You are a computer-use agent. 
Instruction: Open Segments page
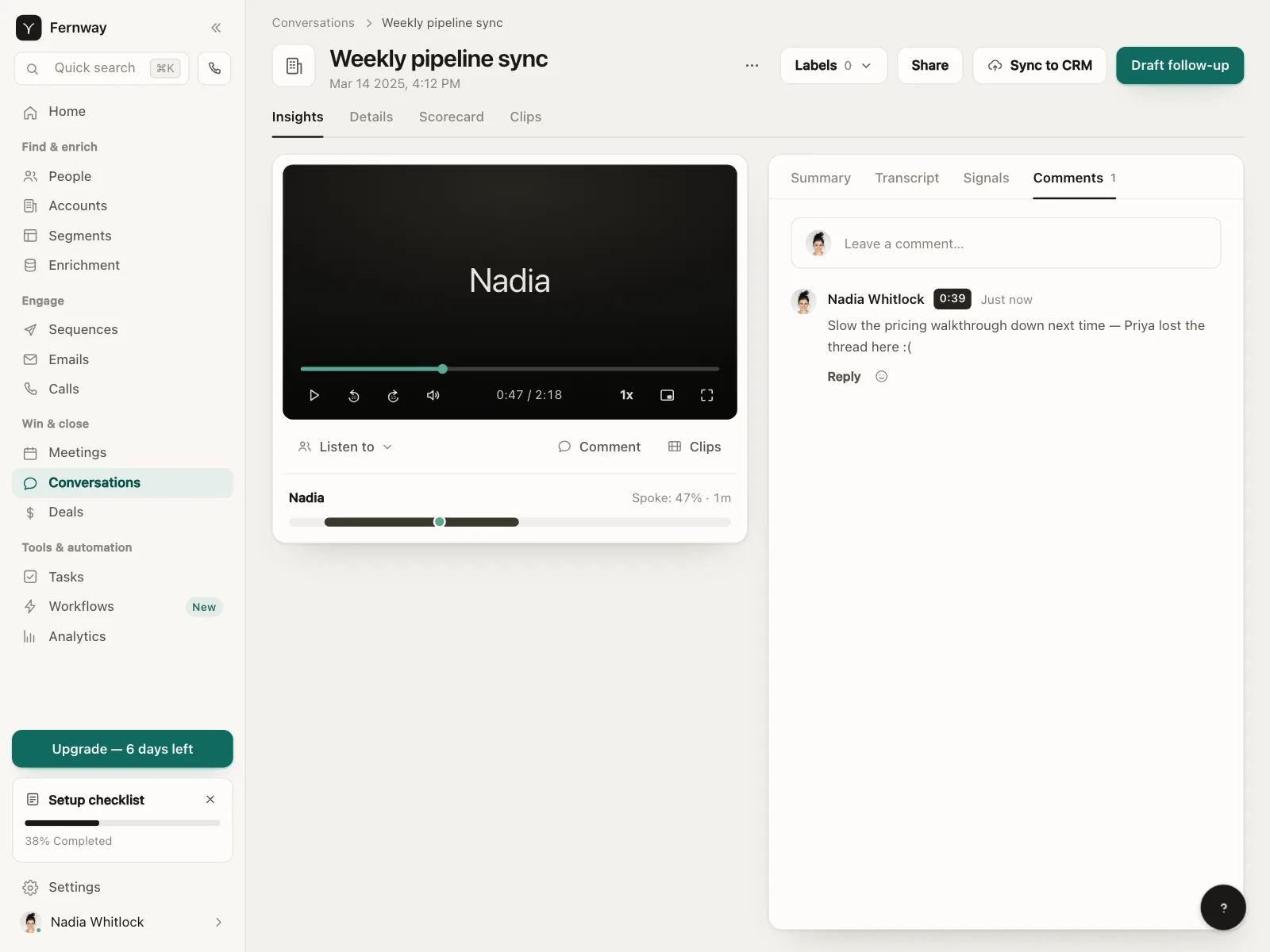(x=122, y=236)
